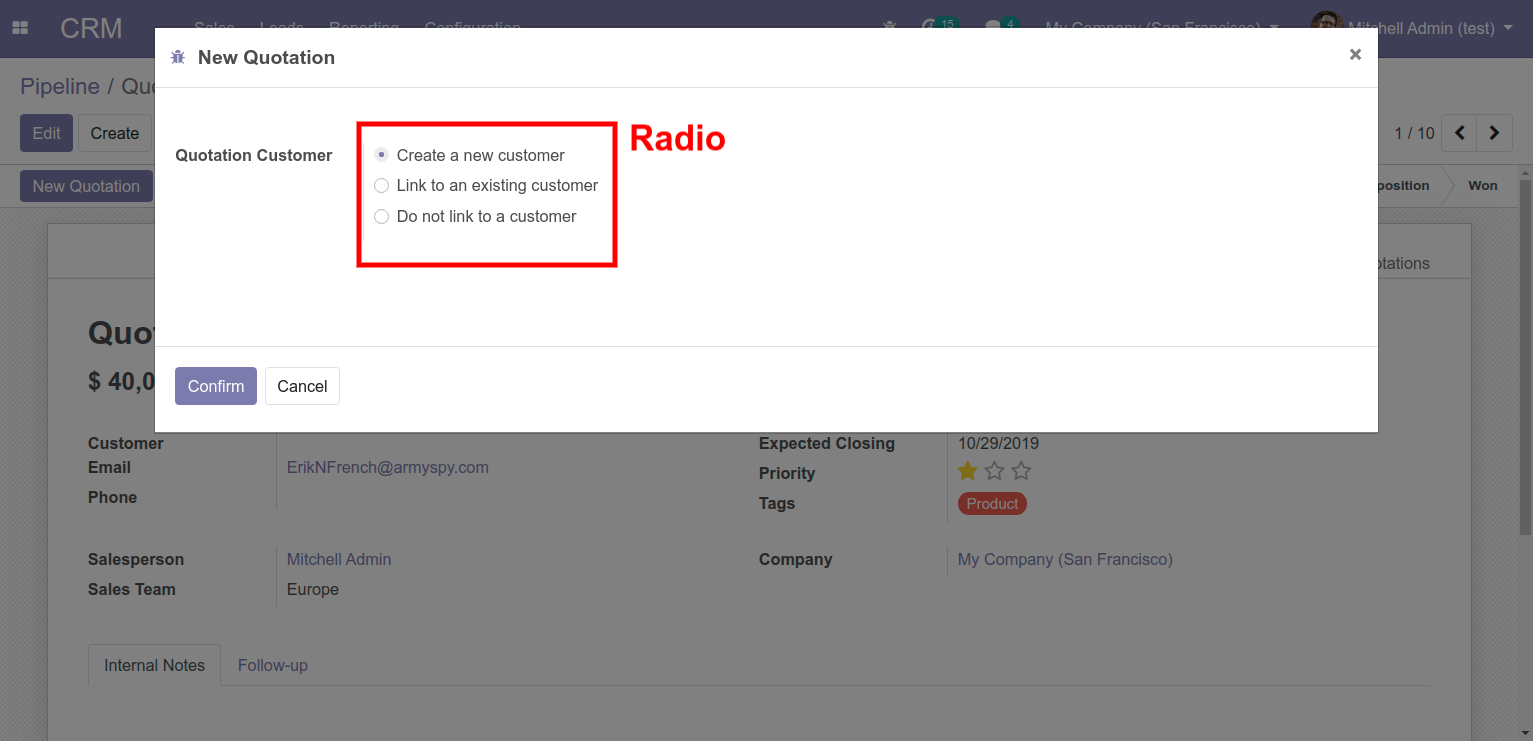Open the apps grid menu icon

click(x=20, y=28)
